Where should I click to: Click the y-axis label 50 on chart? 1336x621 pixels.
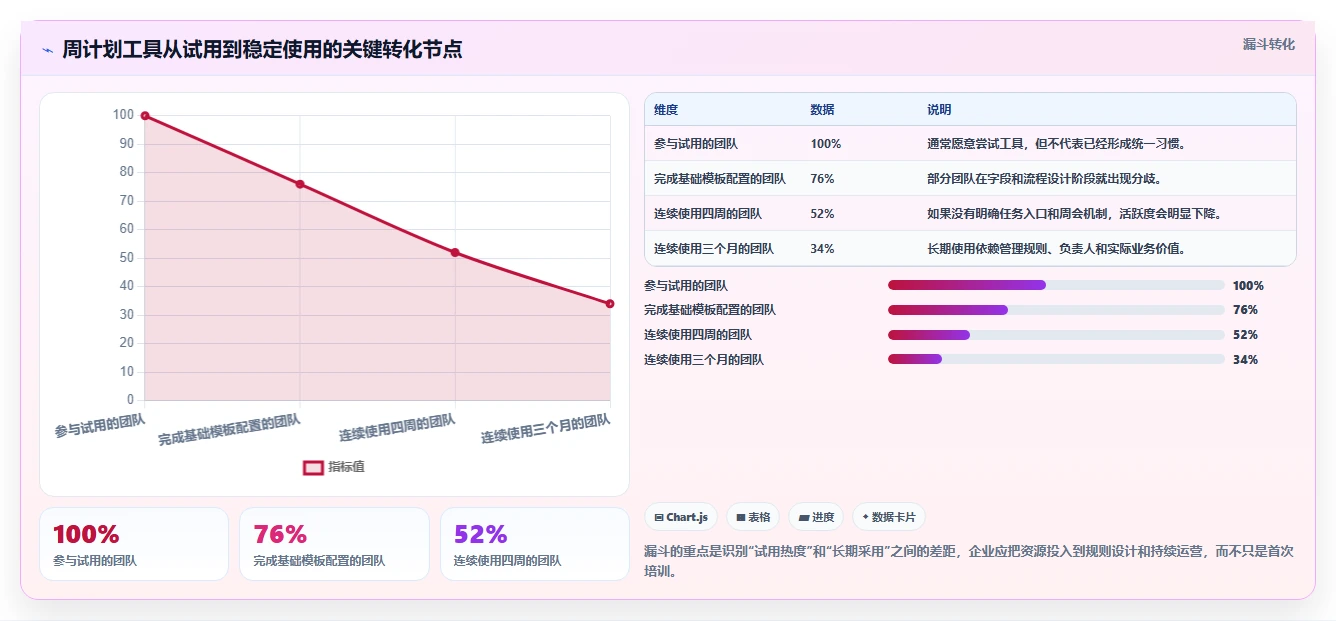click(125, 257)
